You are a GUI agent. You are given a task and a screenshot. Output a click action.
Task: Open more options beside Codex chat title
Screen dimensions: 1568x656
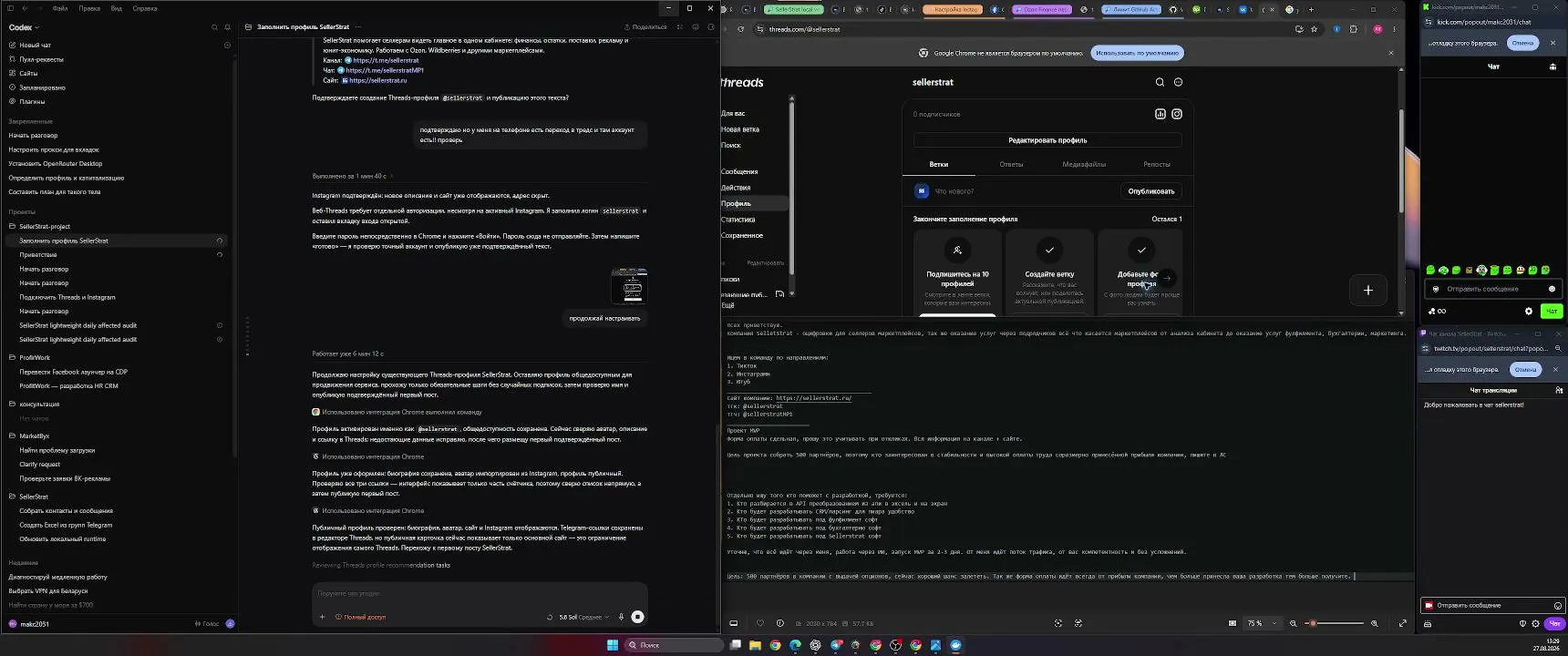[x=358, y=27]
